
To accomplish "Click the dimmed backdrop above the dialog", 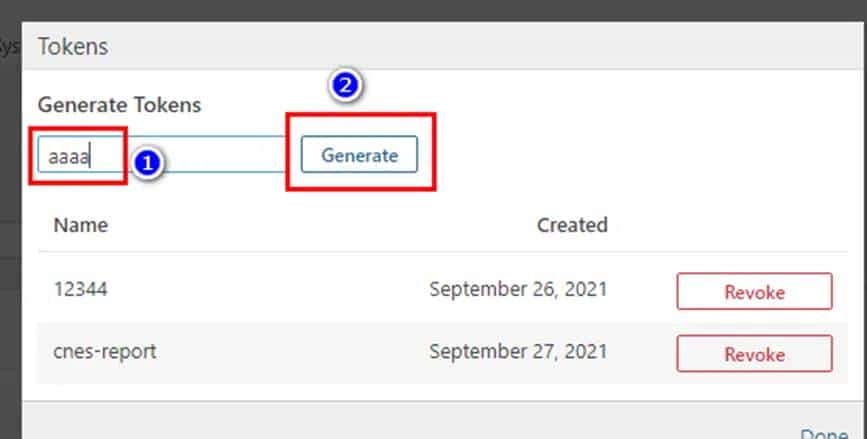I will 430,10.
